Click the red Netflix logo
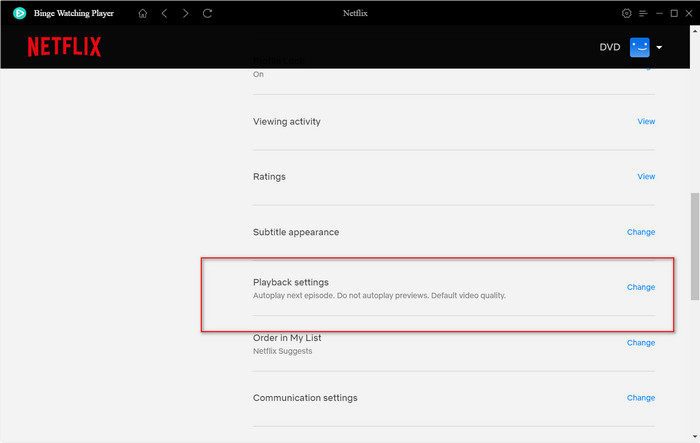The width and height of the screenshot is (700, 443). click(x=64, y=47)
